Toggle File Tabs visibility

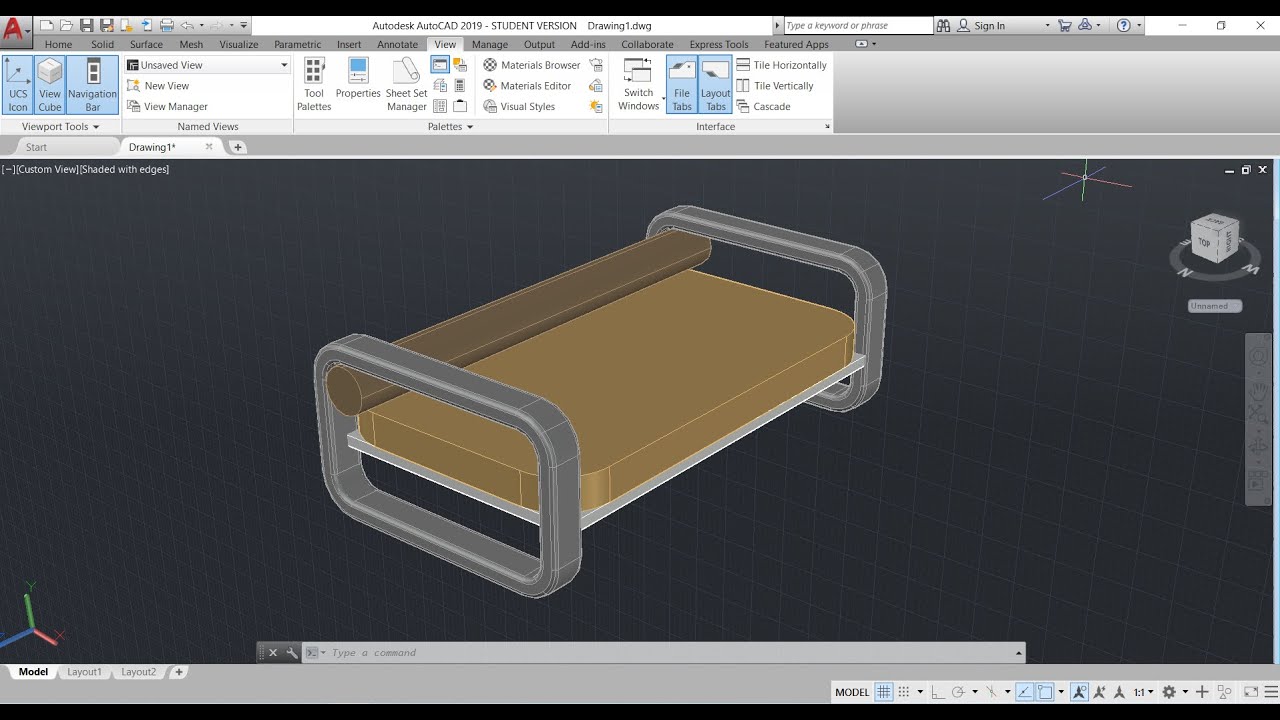tap(682, 84)
